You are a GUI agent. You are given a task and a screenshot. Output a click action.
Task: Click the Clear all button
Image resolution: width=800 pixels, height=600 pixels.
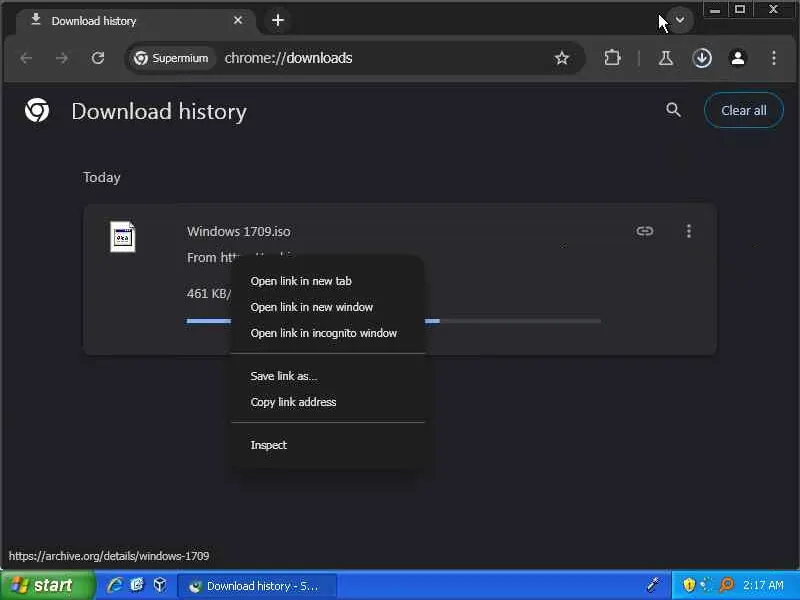tap(744, 110)
